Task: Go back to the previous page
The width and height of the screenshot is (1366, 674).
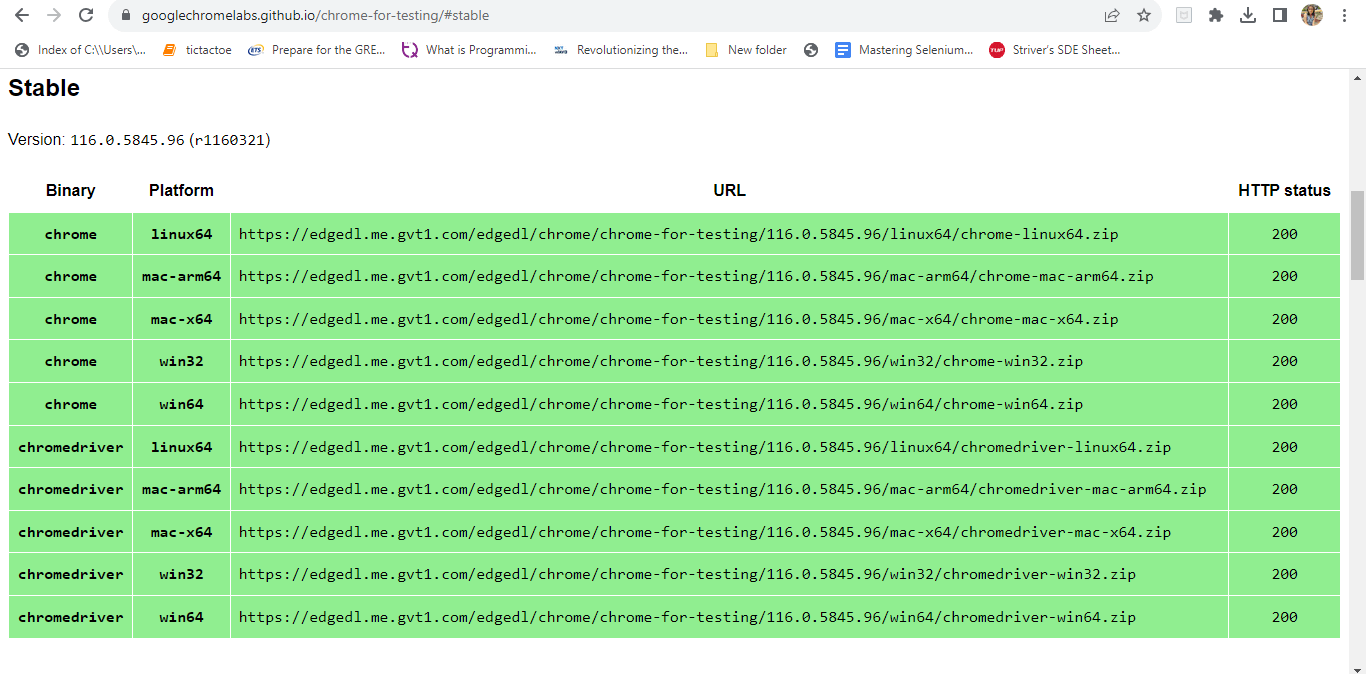Action: pos(22,15)
